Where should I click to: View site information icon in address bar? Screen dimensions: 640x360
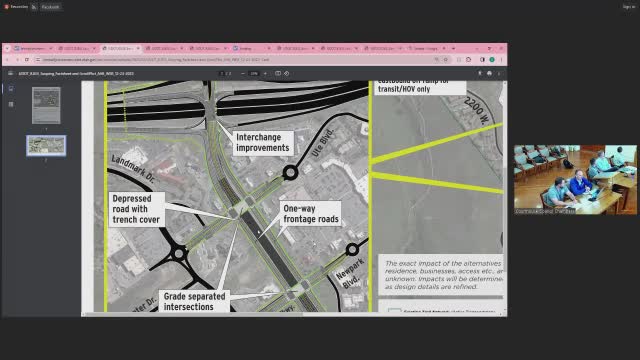38,60
